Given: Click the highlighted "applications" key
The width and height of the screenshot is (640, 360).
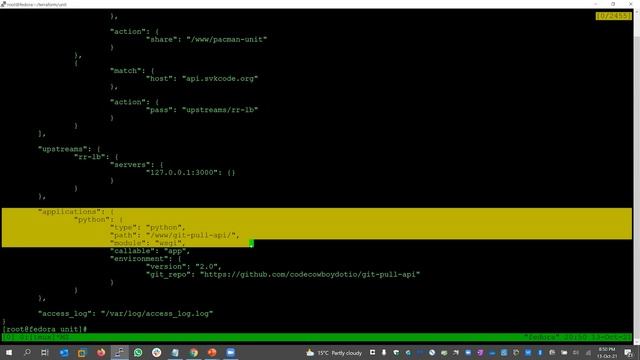Looking at the screenshot, I should click(x=69, y=212).
